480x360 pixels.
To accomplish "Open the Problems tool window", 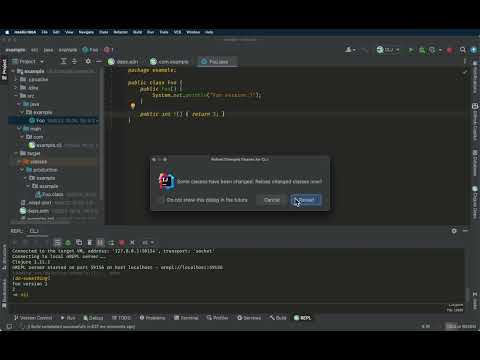I will 152,318.
